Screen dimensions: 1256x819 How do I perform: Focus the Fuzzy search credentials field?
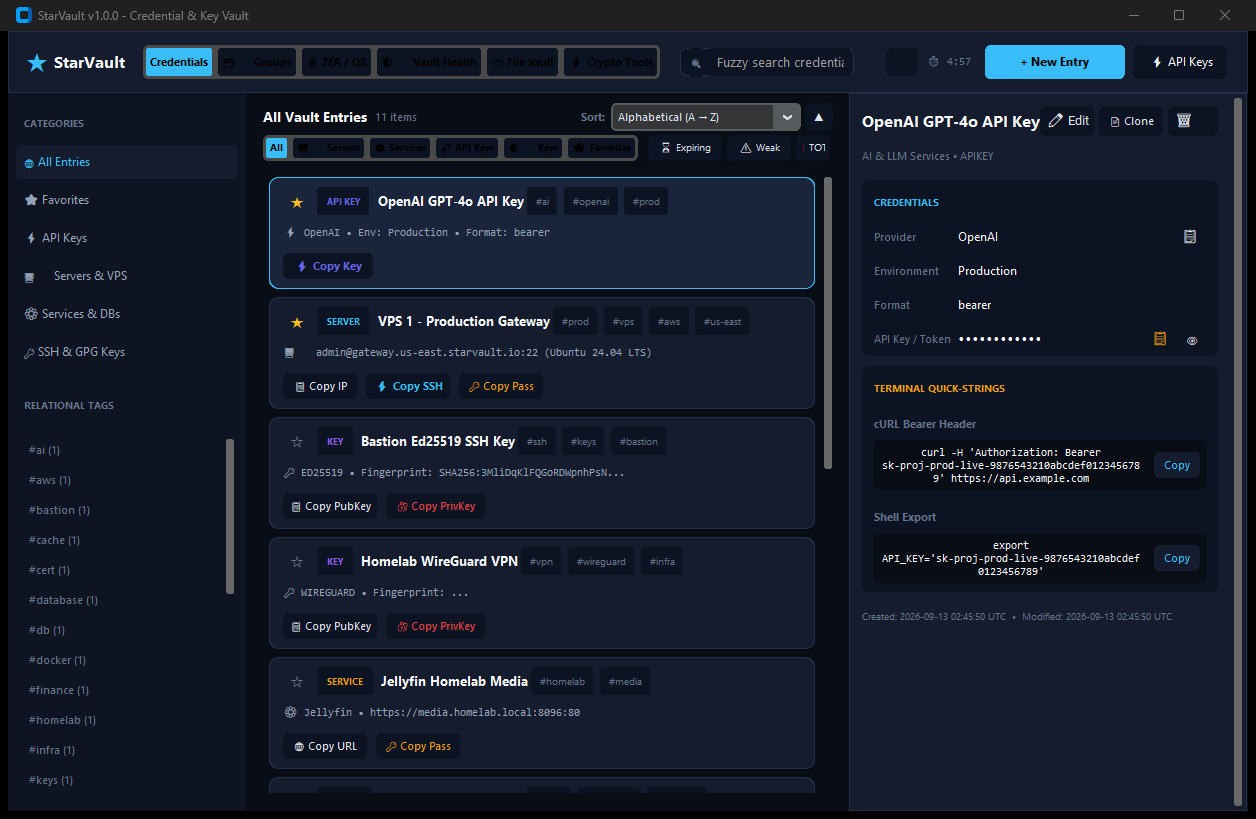click(x=767, y=62)
